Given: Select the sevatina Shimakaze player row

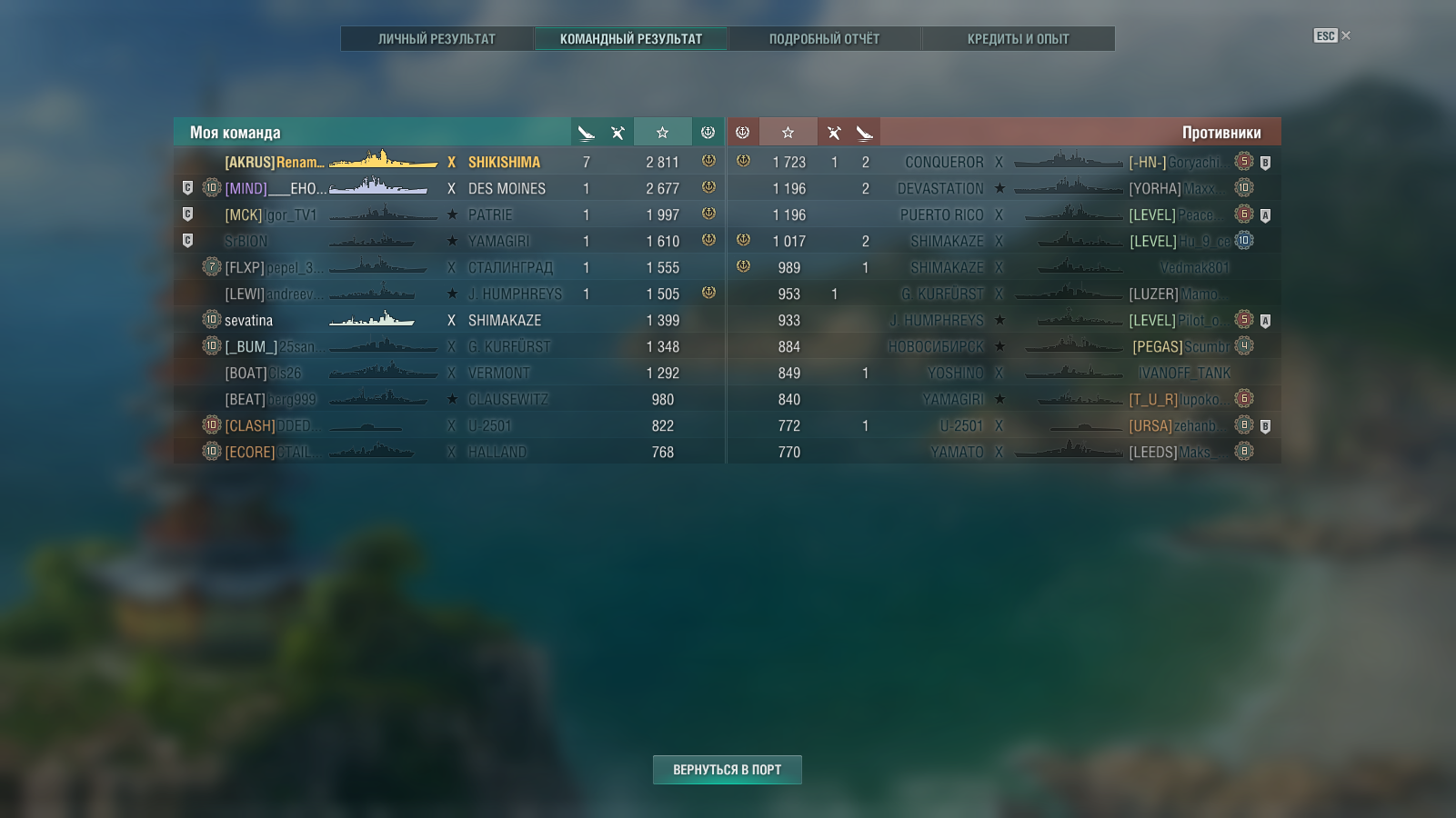Looking at the screenshot, I should point(449,320).
